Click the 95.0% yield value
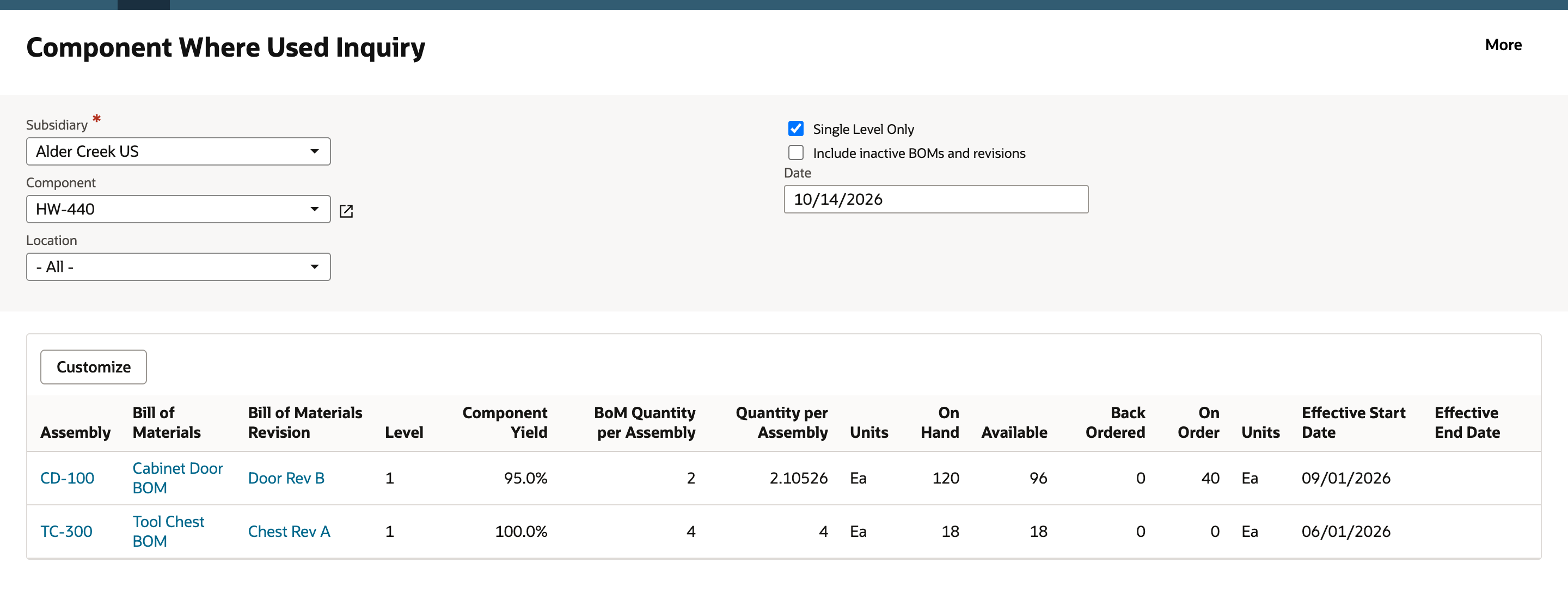 click(525, 478)
